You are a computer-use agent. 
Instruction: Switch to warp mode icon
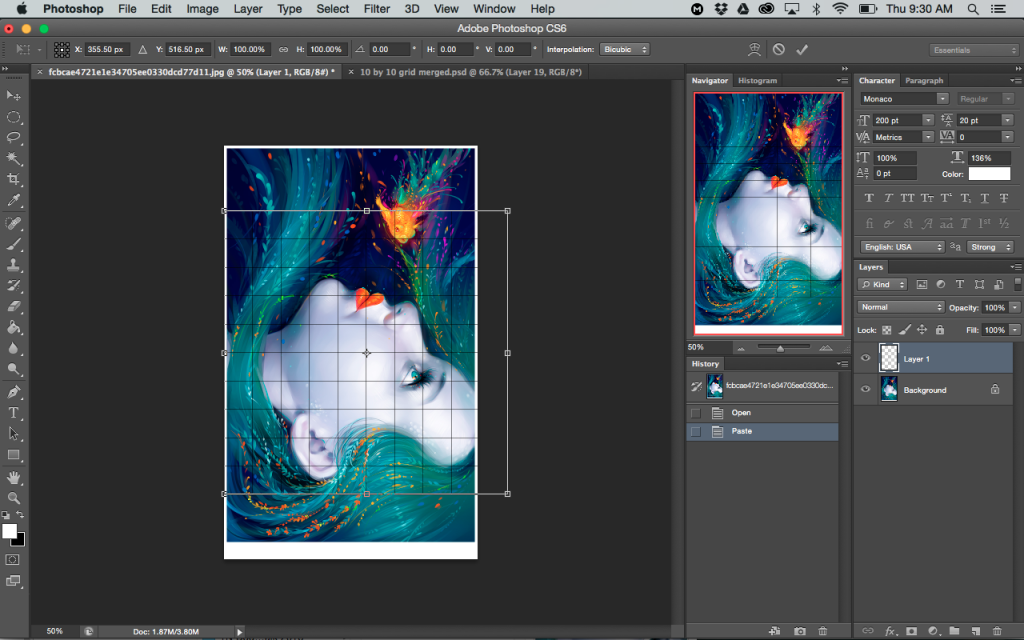(754, 50)
